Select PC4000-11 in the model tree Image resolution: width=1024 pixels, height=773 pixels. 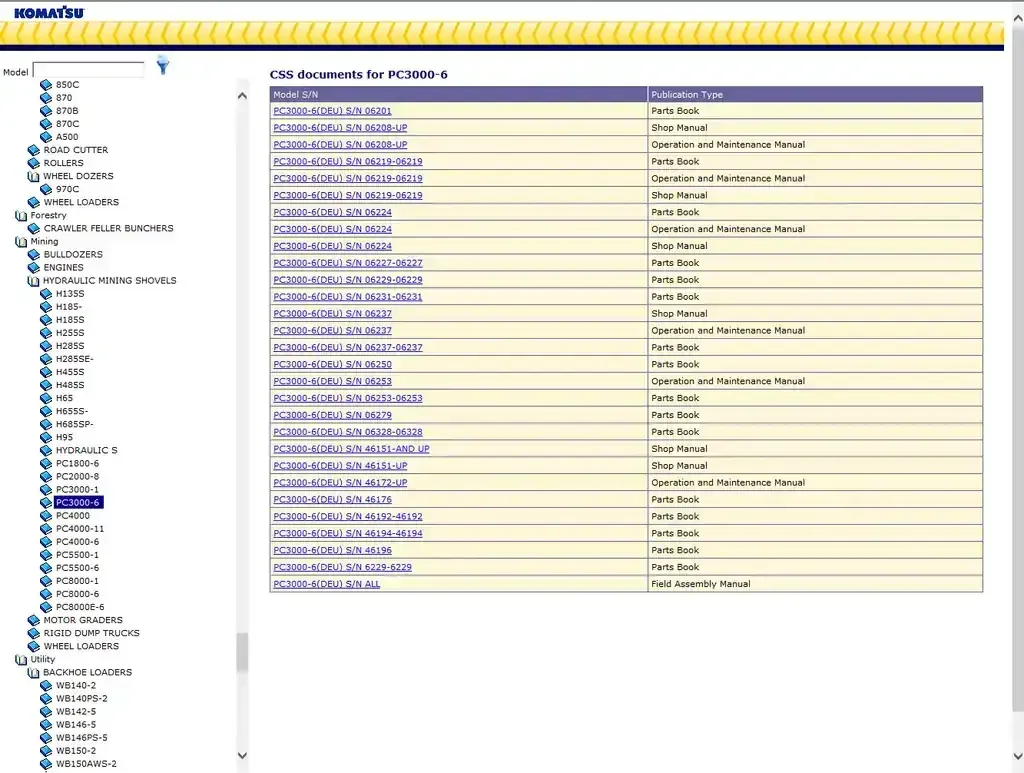click(x=80, y=529)
